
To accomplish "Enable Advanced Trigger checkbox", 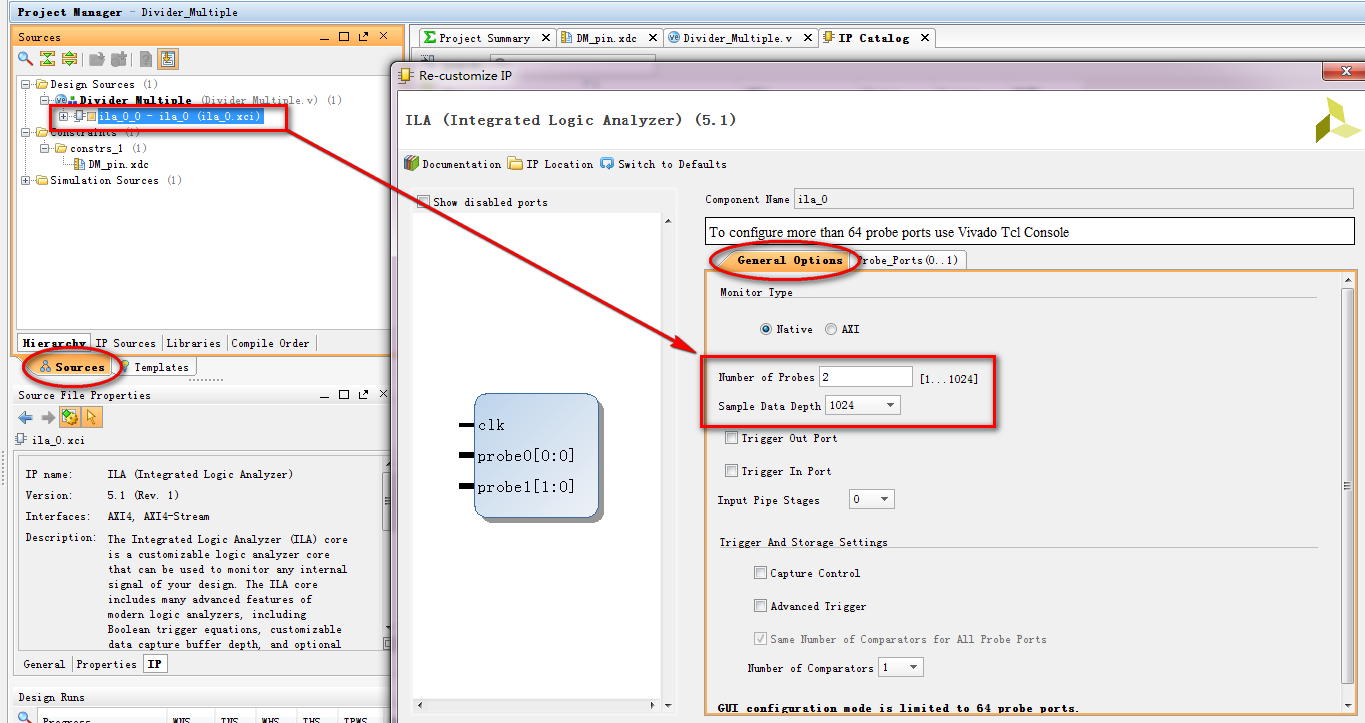I will coord(761,606).
